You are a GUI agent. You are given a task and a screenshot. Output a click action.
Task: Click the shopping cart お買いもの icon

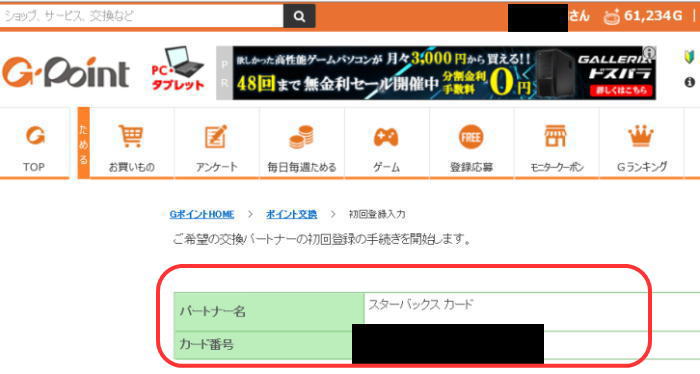coord(131,136)
